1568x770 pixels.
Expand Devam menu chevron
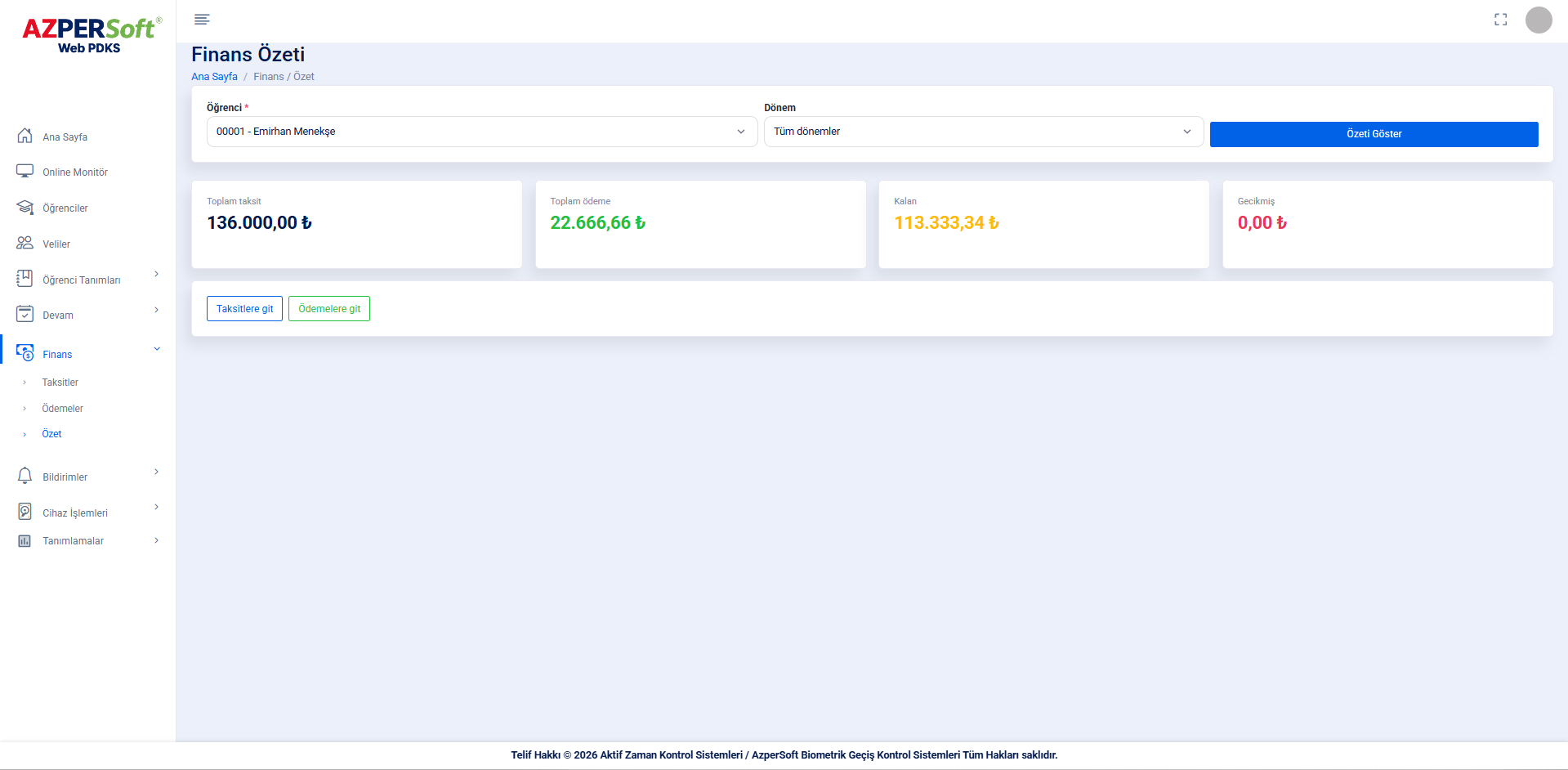(156, 310)
